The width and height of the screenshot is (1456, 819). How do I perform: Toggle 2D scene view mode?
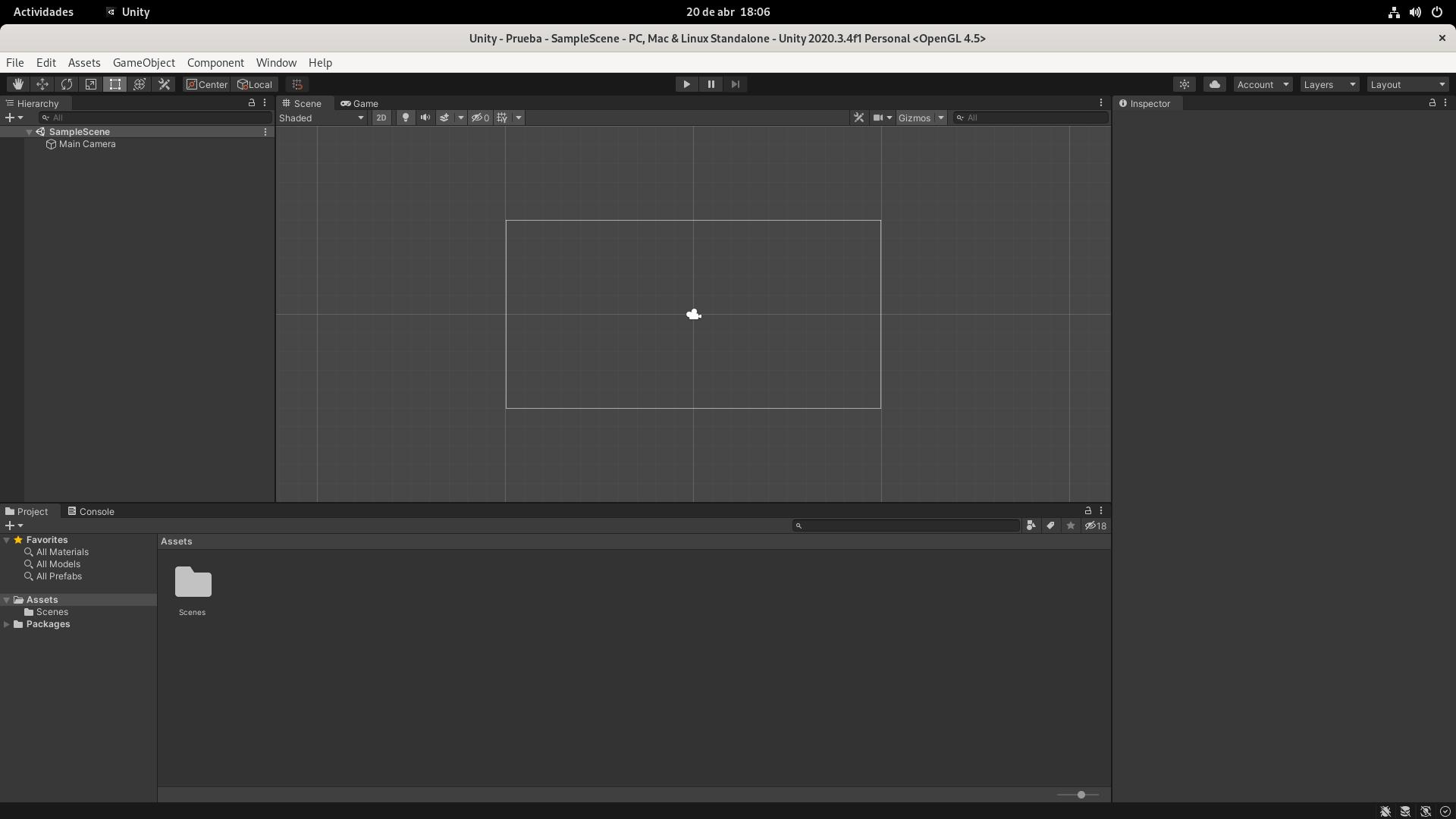tap(381, 118)
